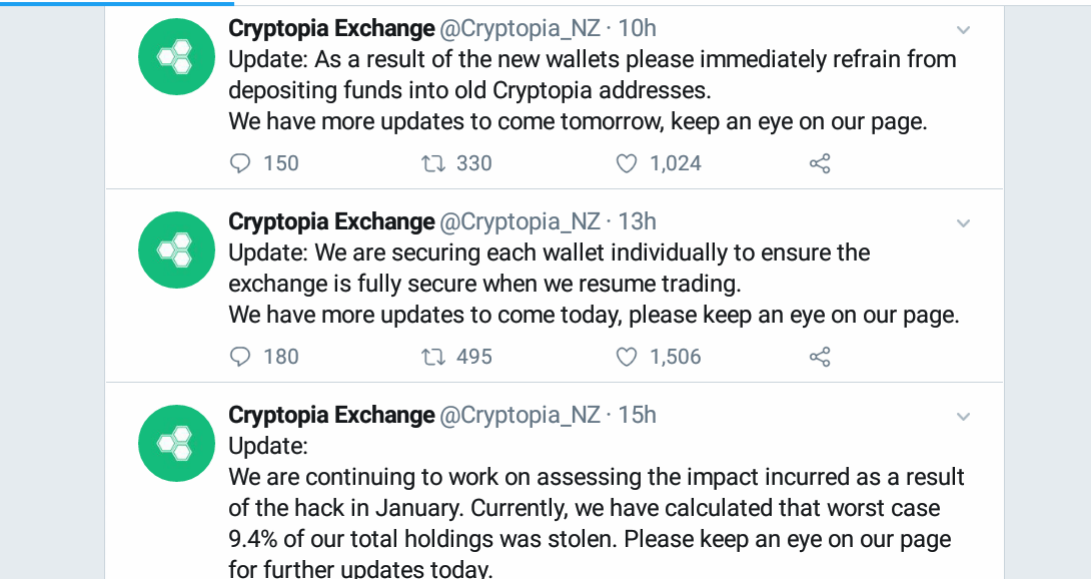Retweet the update about old Cryptopia addresses
The width and height of the screenshot is (1091, 579).
[x=434, y=163]
